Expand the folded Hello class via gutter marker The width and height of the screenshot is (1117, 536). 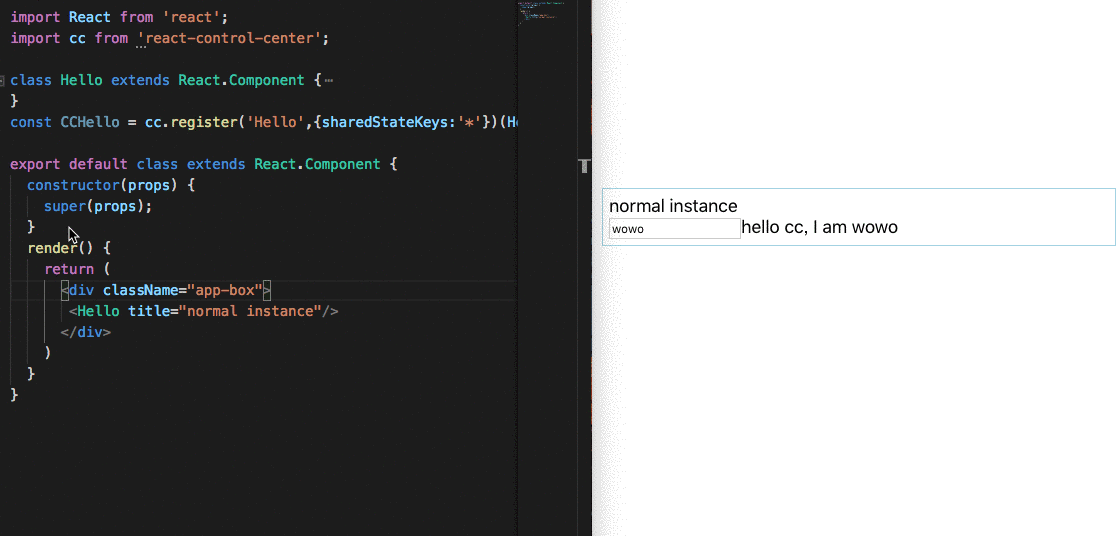(3, 81)
